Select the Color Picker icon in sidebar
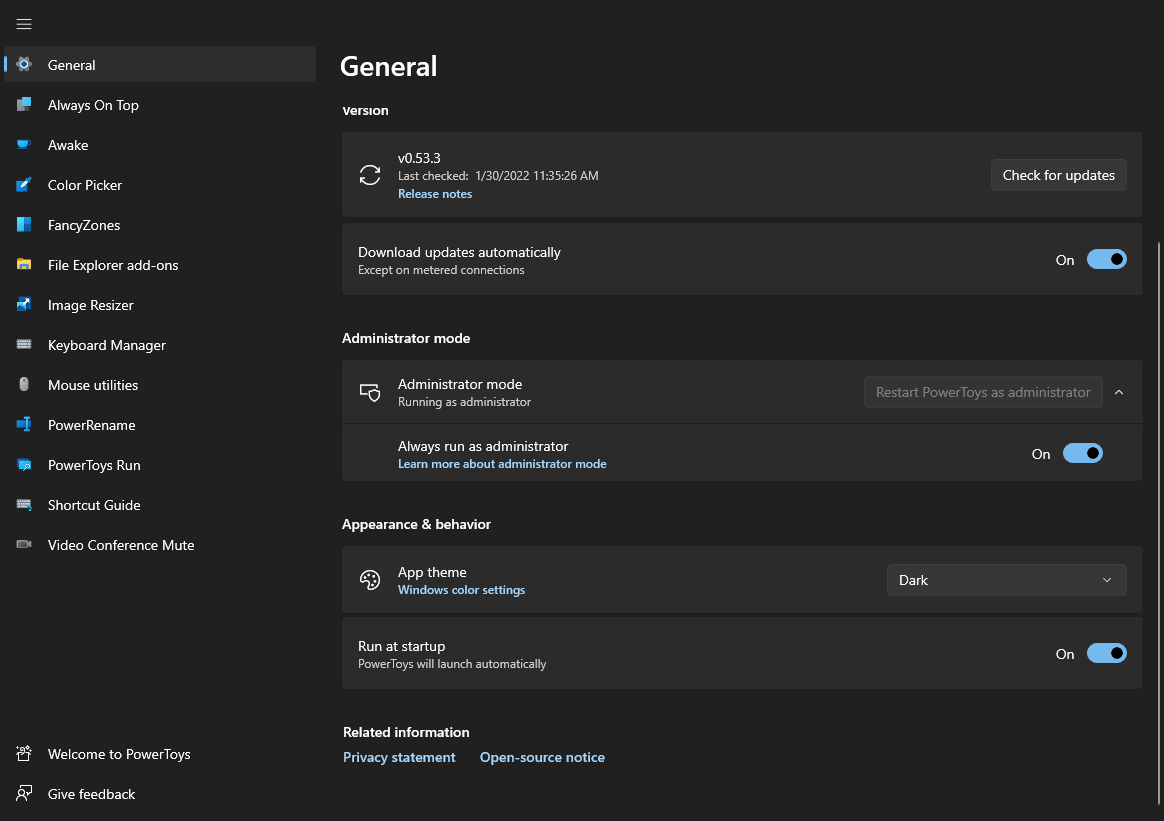 point(24,185)
